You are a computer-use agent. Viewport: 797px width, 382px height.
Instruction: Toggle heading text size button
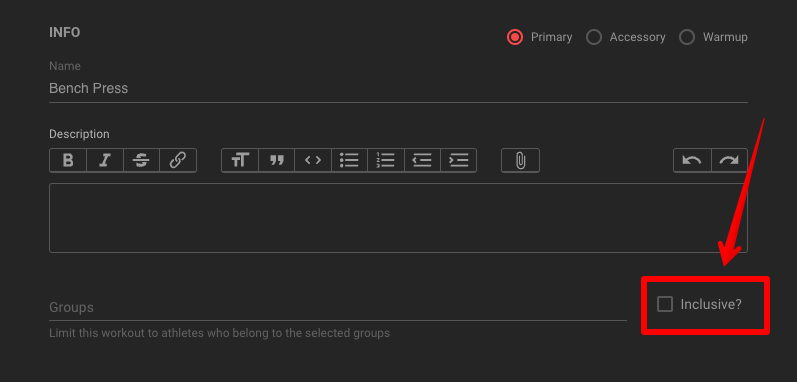tap(240, 161)
